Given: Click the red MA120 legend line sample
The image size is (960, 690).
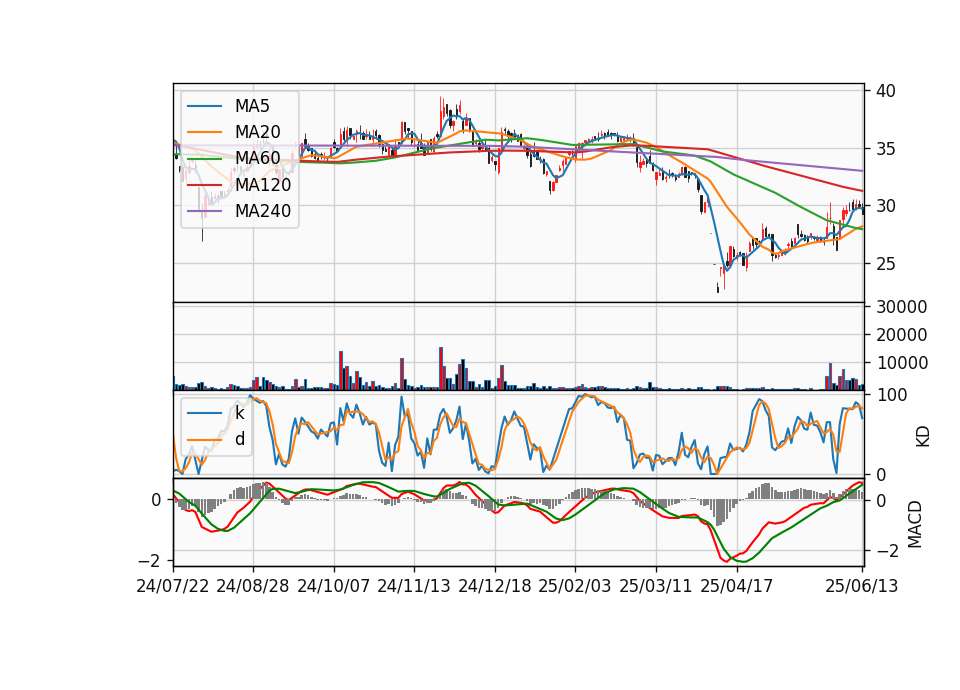Looking at the screenshot, I should click(x=204, y=184).
